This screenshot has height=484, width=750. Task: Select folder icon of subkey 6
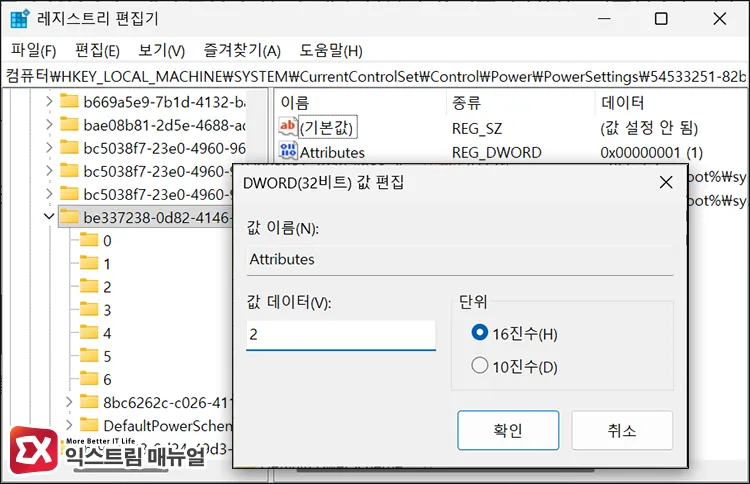click(x=89, y=379)
